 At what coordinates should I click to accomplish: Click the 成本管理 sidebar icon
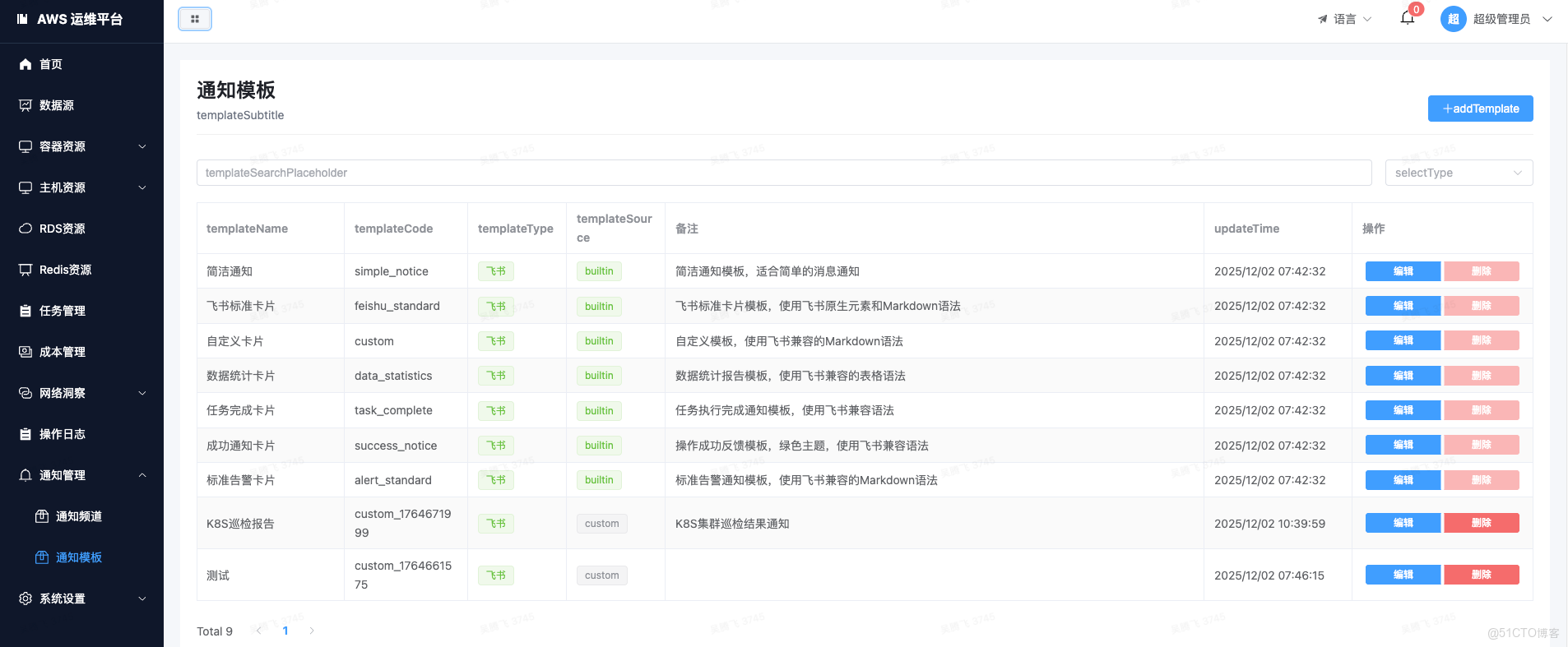click(x=26, y=352)
